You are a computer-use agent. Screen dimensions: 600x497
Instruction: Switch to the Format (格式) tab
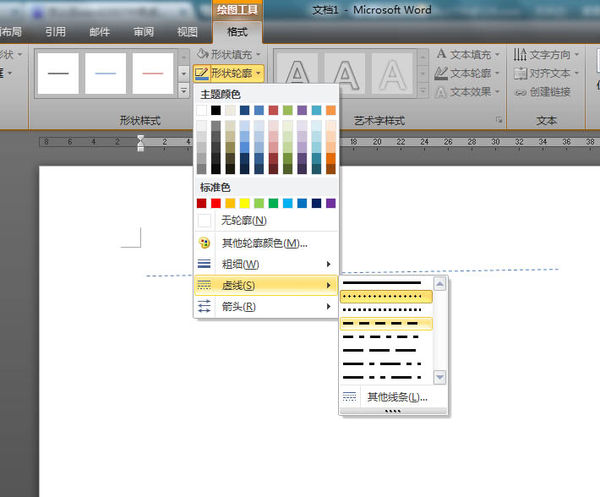pos(237,32)
